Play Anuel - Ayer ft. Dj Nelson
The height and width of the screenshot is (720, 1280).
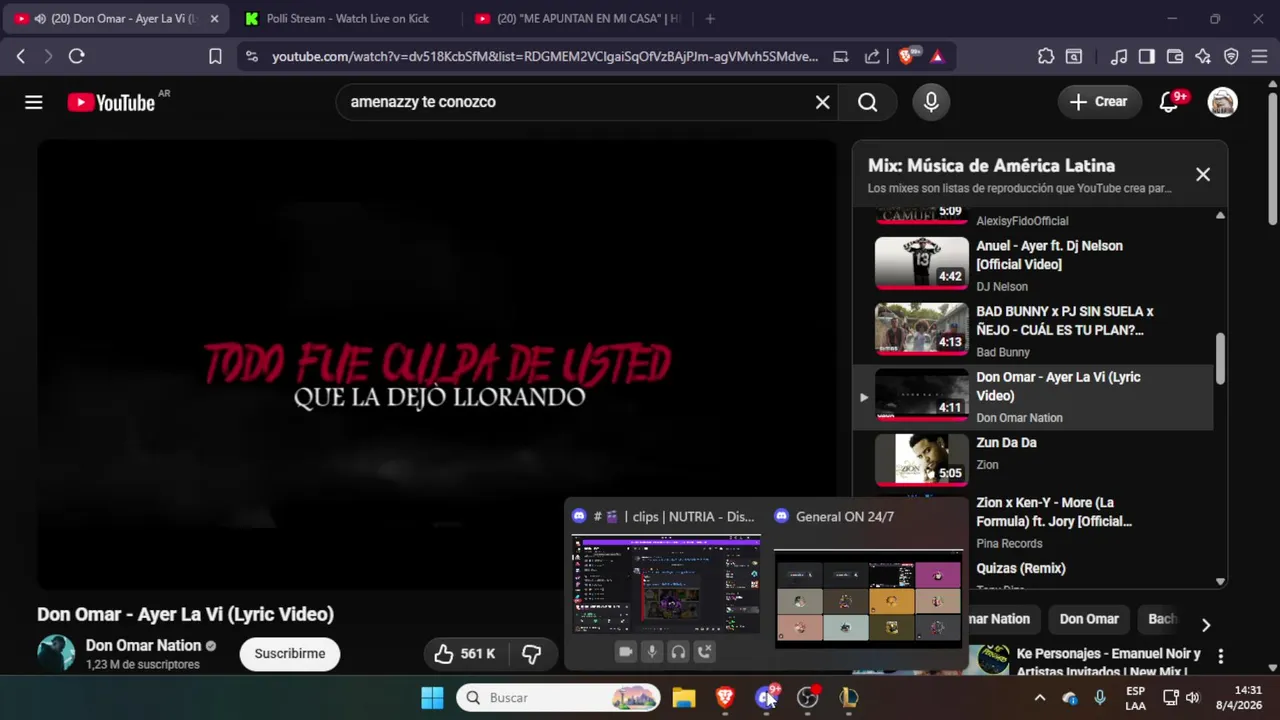(x=1033, y=265)
